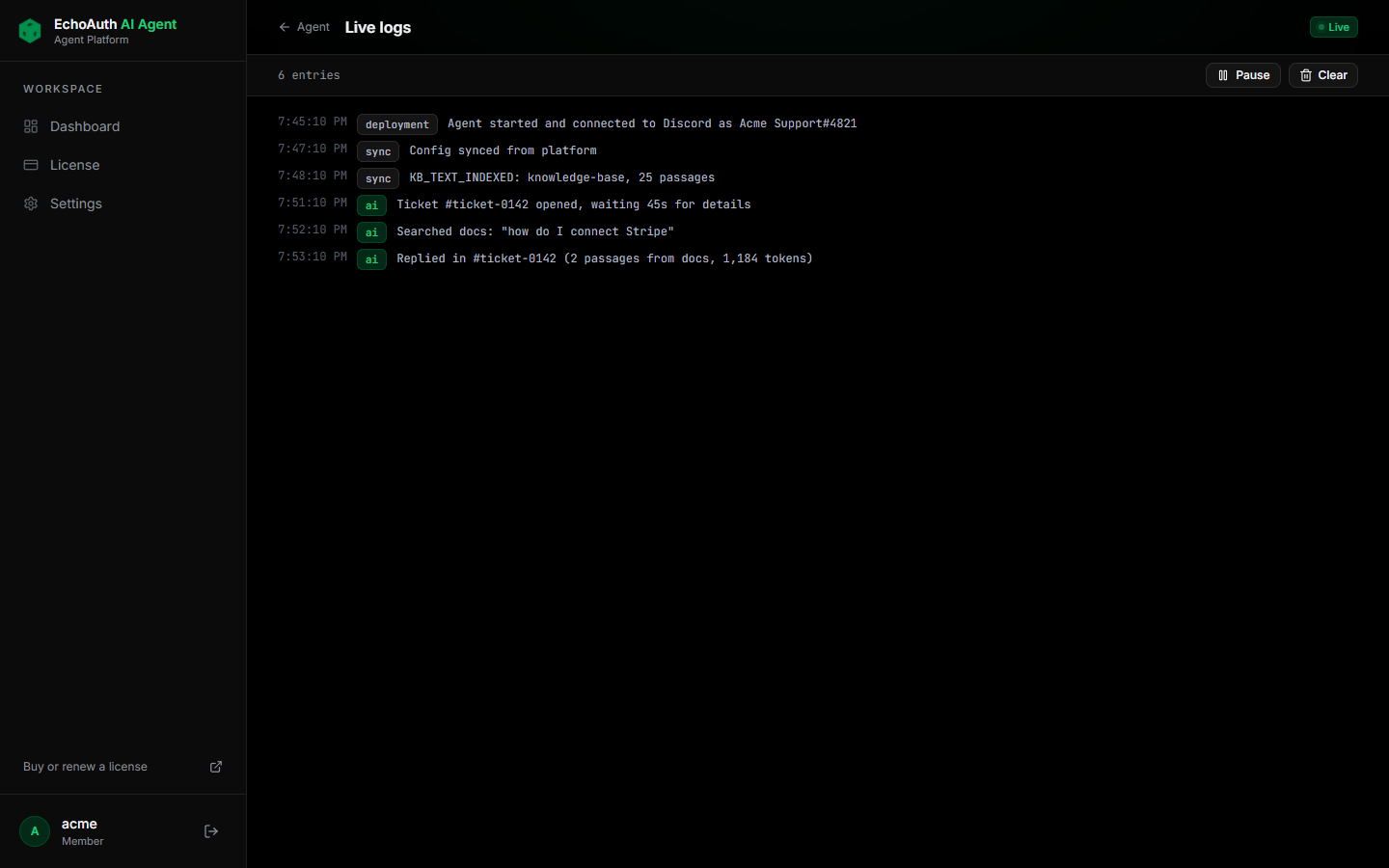Click the external link icon for license purchase

[x=216, y=767]
